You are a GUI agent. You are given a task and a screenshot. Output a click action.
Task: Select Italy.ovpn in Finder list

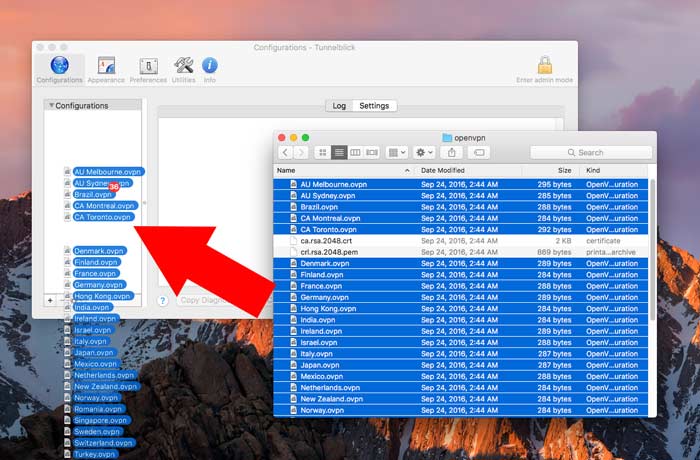click(x=461, y=354)
